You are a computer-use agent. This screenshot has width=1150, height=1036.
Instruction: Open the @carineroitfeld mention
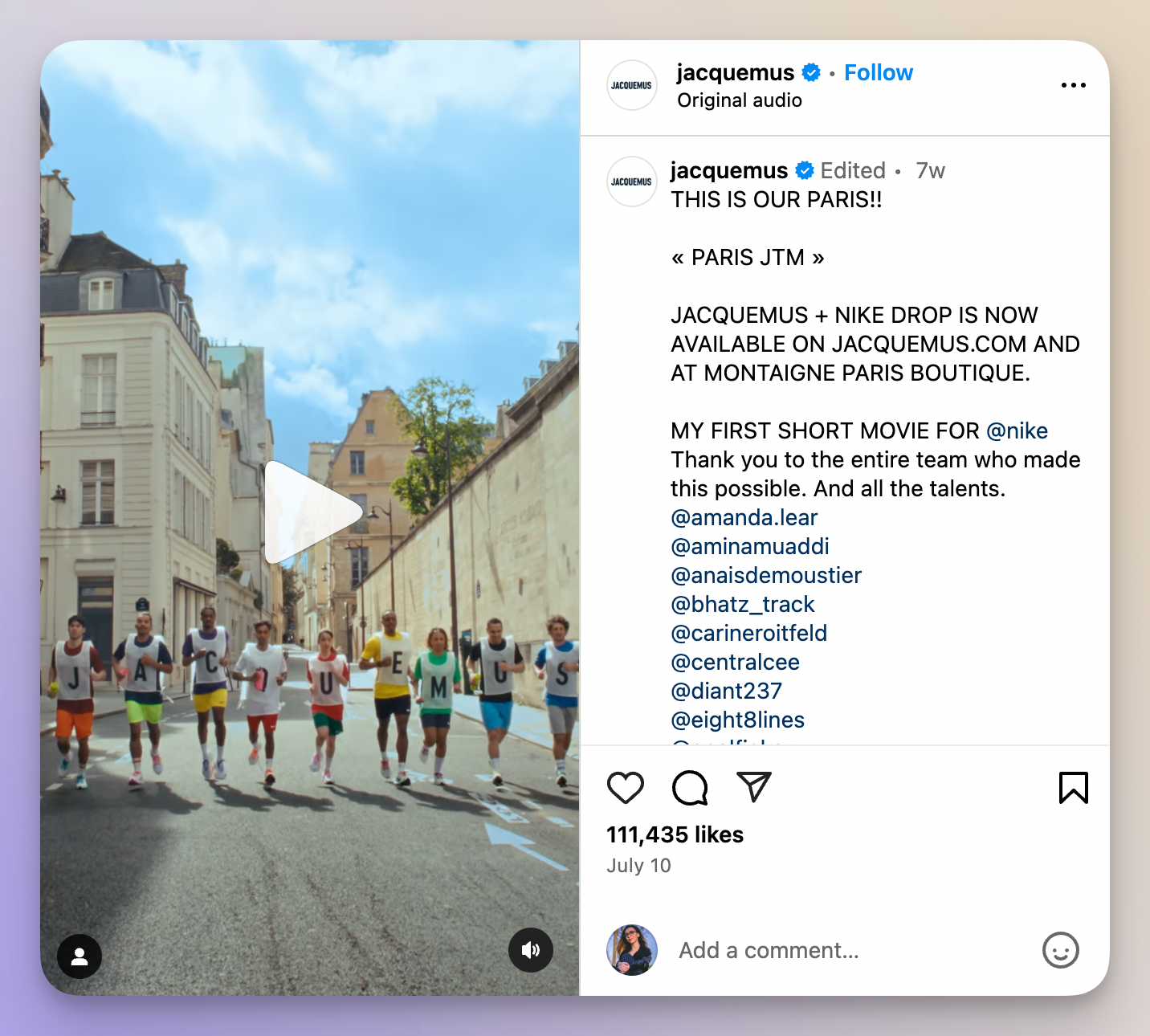(x=749, y=633)
